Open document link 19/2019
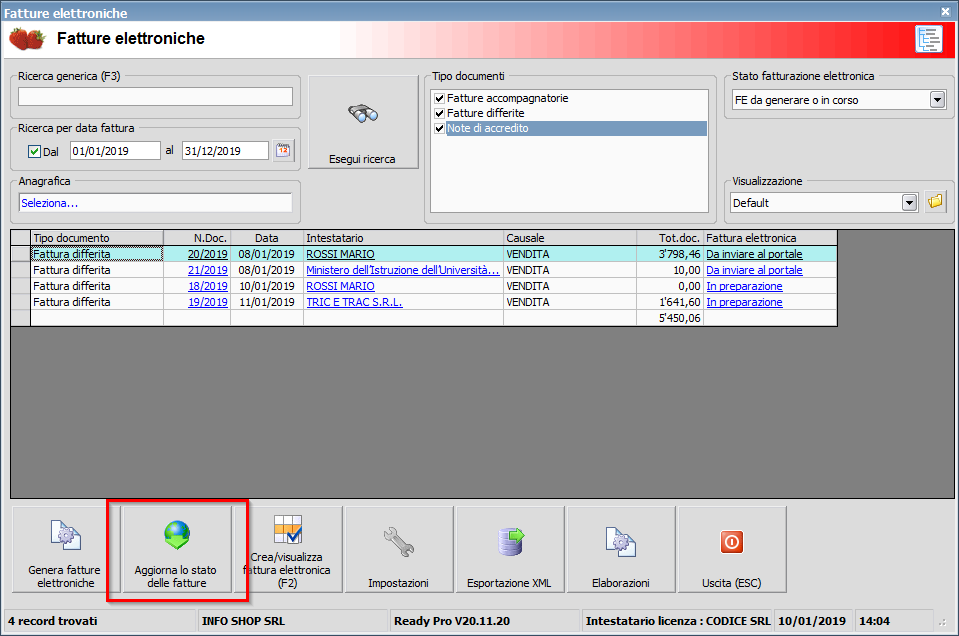959x636 pixels. (207, 301)
